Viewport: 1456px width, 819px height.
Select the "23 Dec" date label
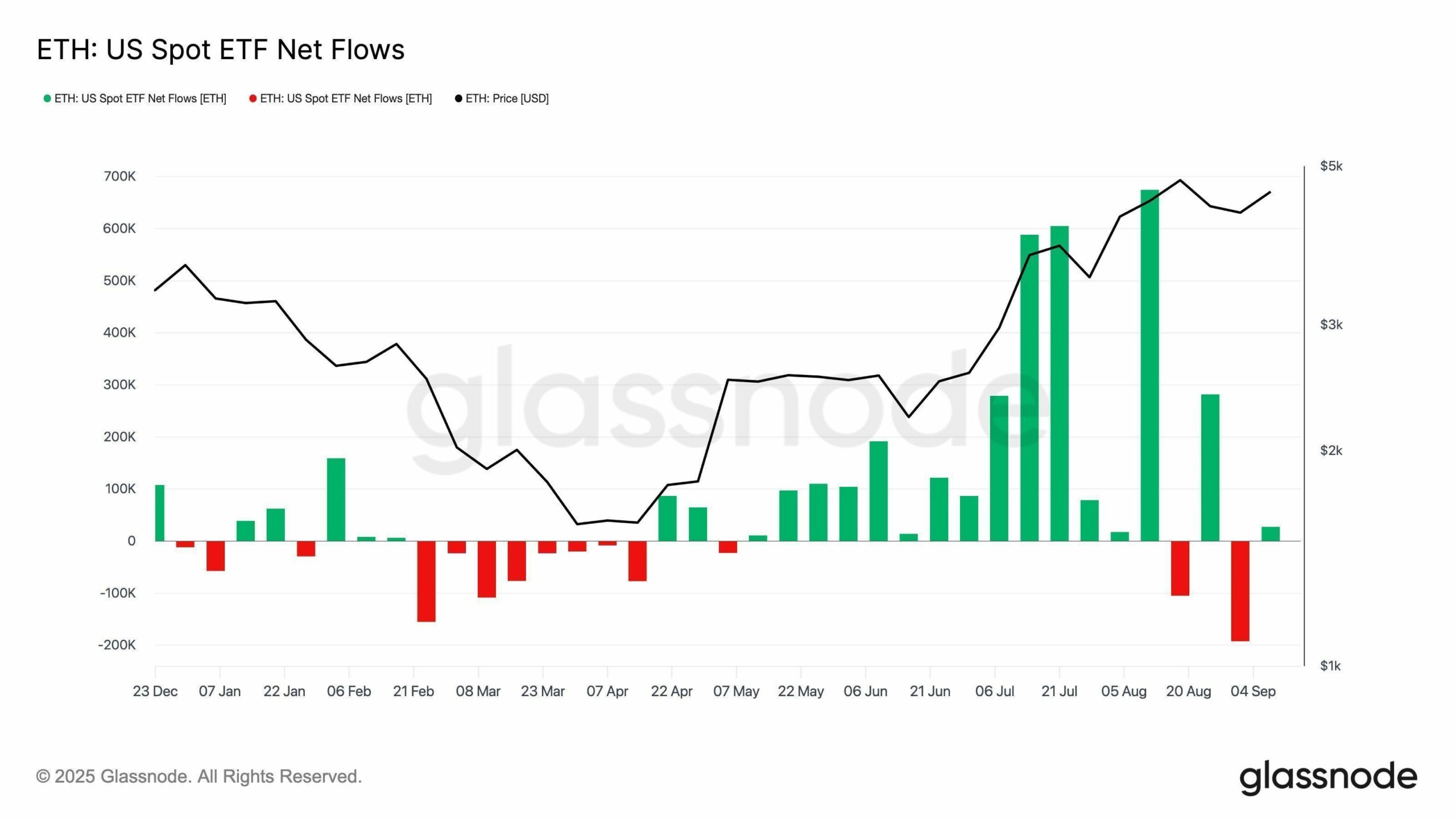155,692
